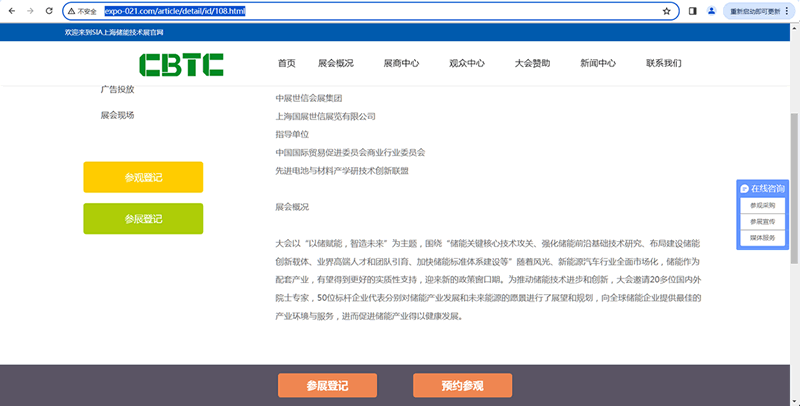Click the URL address bar
This screenshot has width=800, height=406.
tap(380, 11)
